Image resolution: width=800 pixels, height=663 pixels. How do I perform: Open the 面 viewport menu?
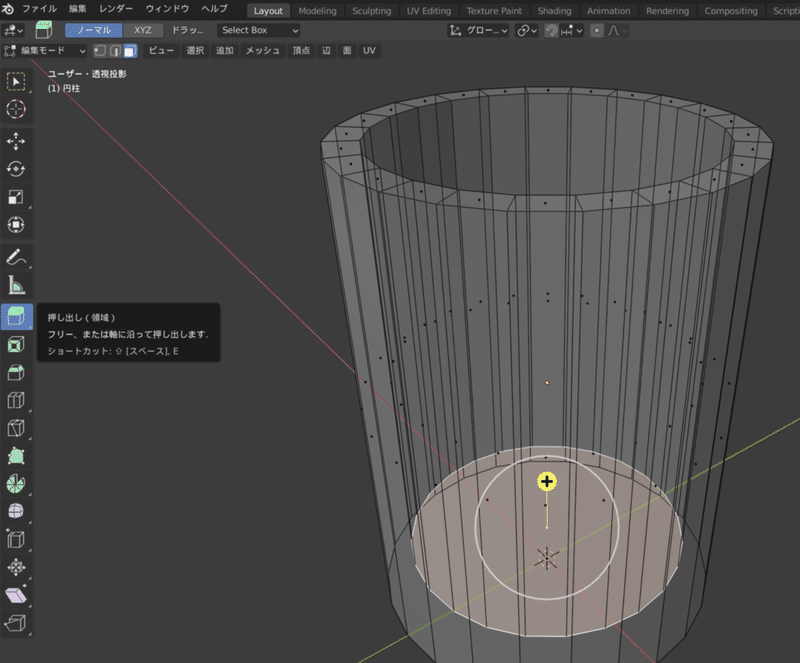click(x=347, y=51)
